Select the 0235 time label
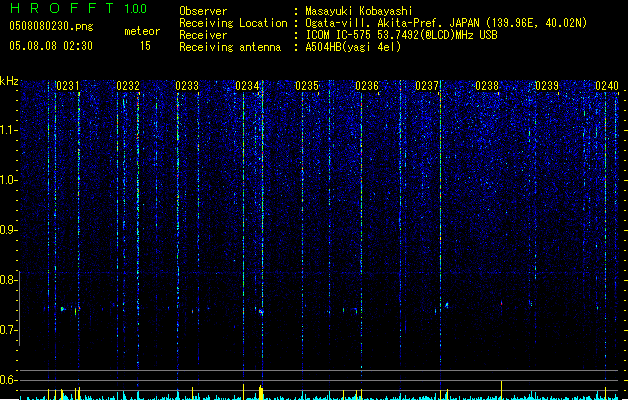This screenshot has width=629, height=400. pos(307,86)
